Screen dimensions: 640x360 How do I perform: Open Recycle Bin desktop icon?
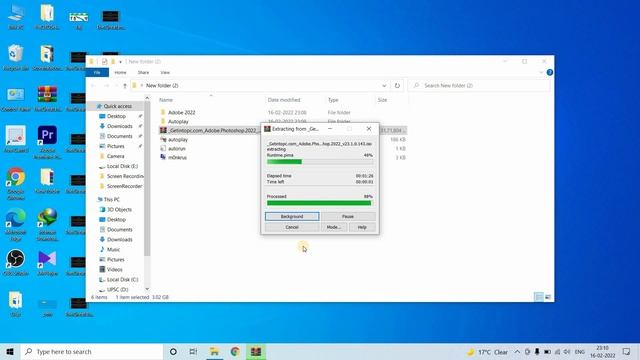coord(16,58)
